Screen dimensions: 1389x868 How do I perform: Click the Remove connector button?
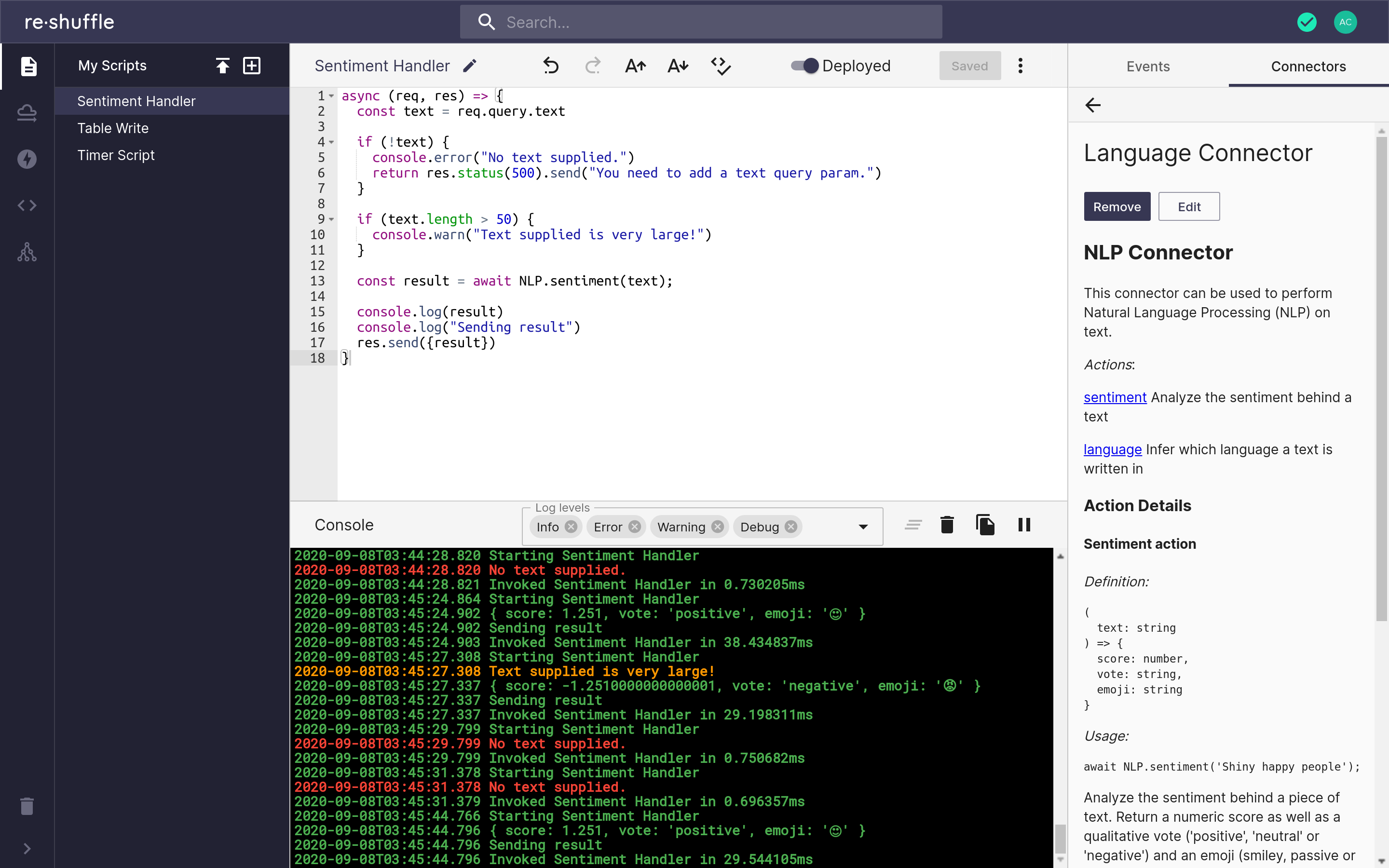pos(1117,207)
